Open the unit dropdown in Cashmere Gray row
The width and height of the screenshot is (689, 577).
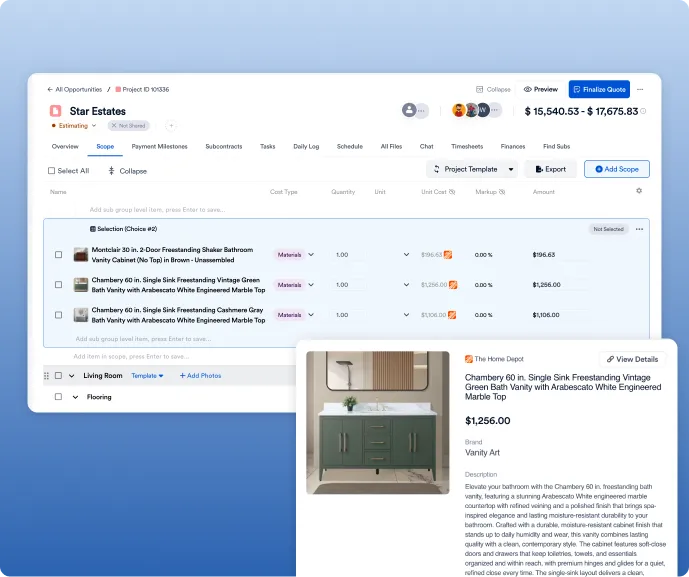pos(406,315)
